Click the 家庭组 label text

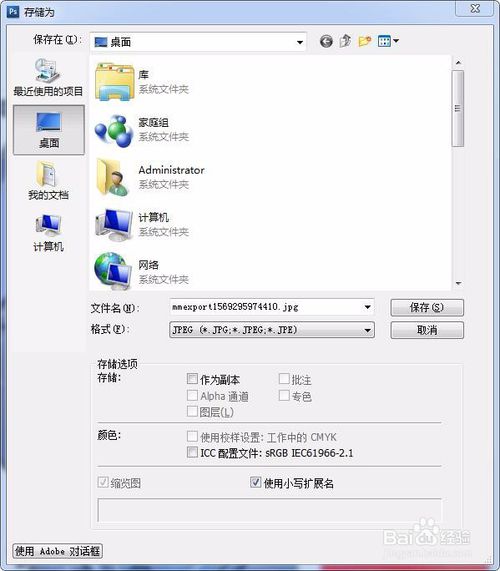[x=153, y=123]
